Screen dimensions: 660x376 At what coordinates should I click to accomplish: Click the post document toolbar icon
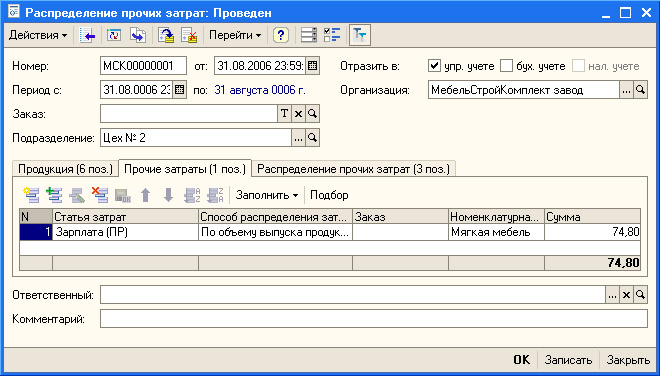(166, 35)
